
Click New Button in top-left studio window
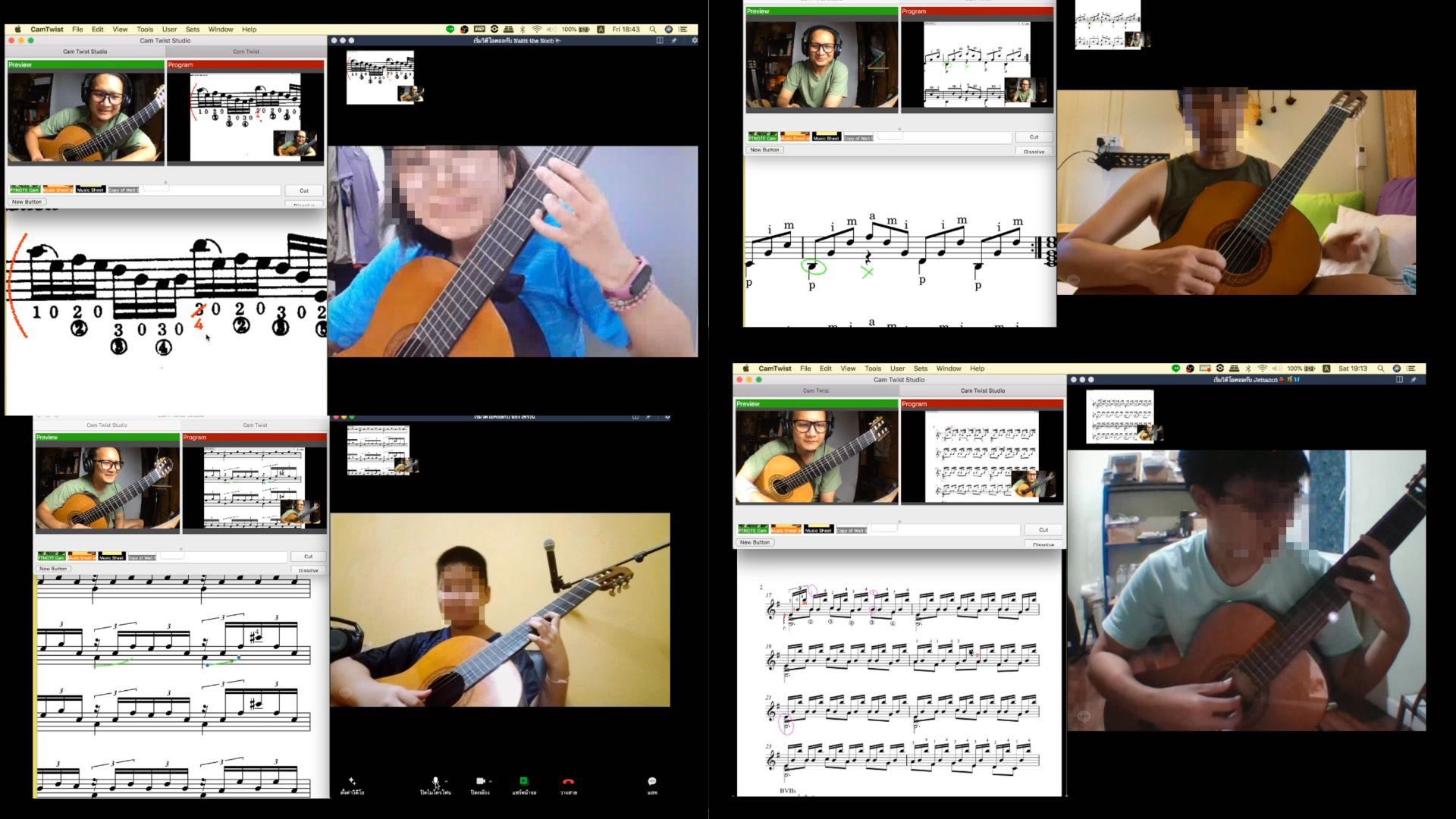pyautogui.click(x=27, y=202)
